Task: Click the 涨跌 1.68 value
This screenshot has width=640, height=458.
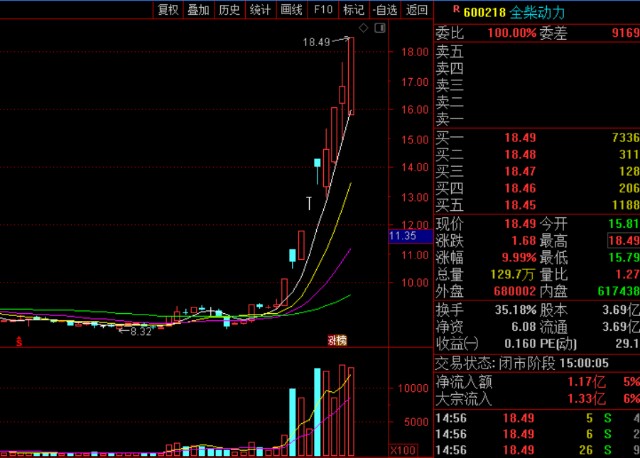Action: point(524,240)
